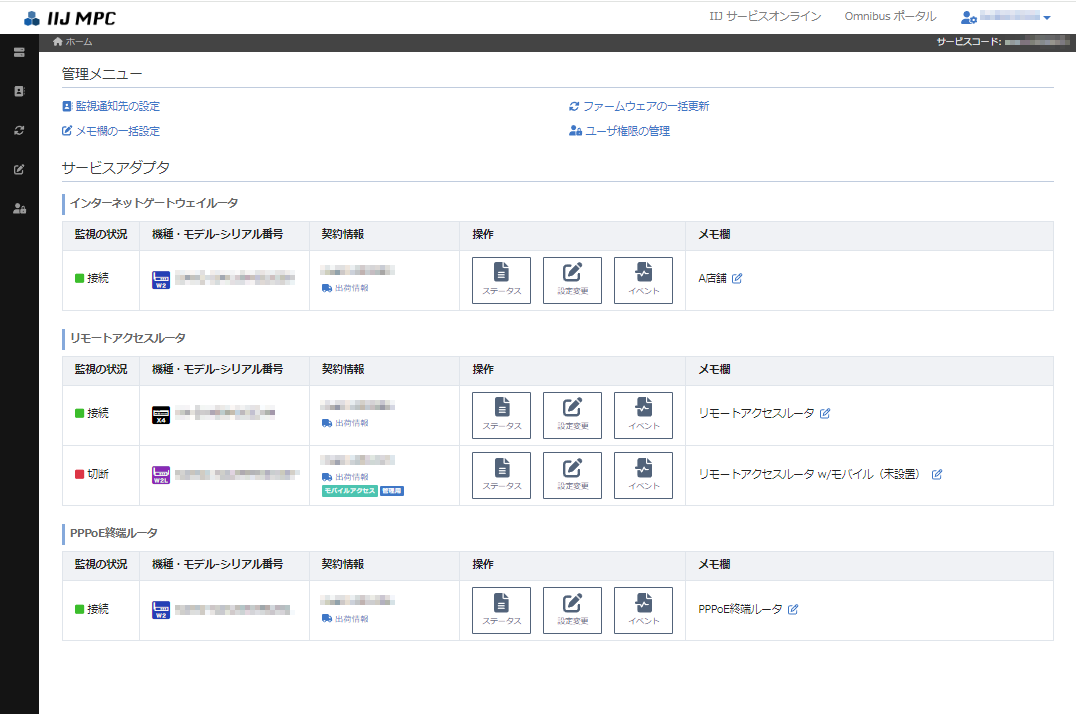1076x714 pixels.
Task: Open 監視通知先の設定 link
Action: [x=117, y=106]
